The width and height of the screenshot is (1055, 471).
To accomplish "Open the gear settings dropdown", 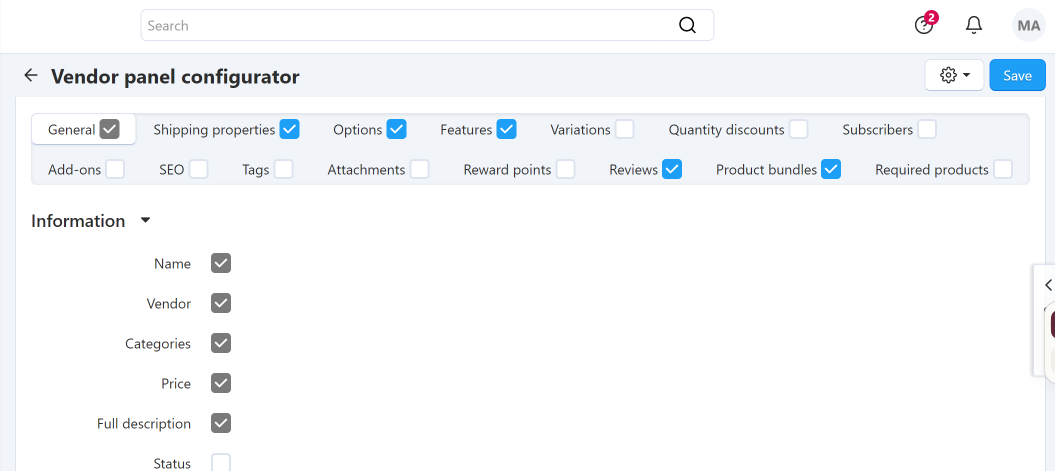I will coord(954,75).
